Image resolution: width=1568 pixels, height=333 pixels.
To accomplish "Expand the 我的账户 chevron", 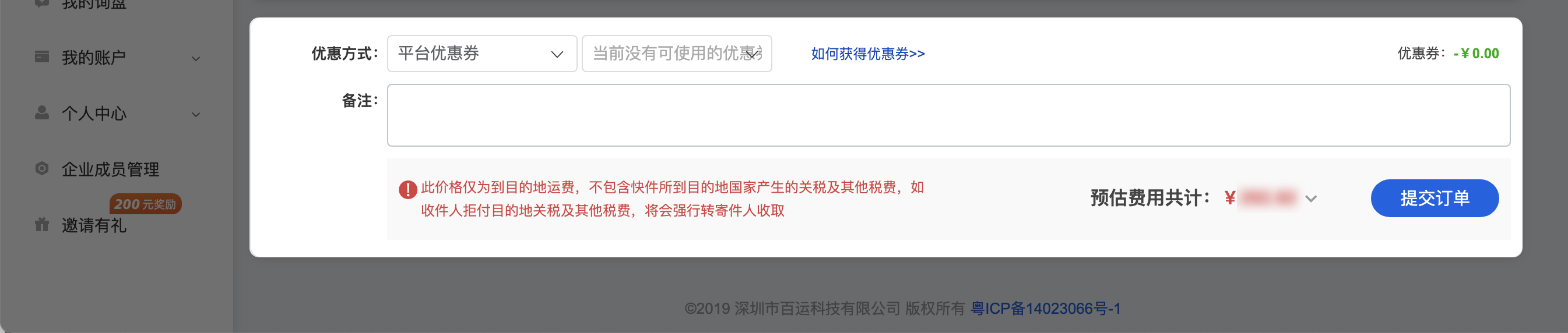I will tap(196, 58).
